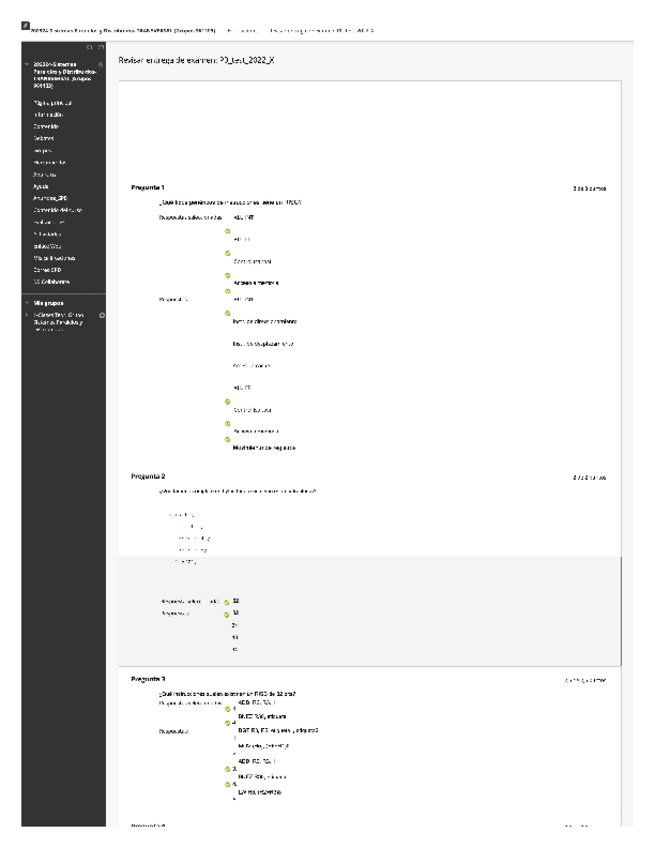This screenshot has height=848, width=655.
Task: Click the 'LW R5' instruction answer in Pregunta 3
Action: 260,793
